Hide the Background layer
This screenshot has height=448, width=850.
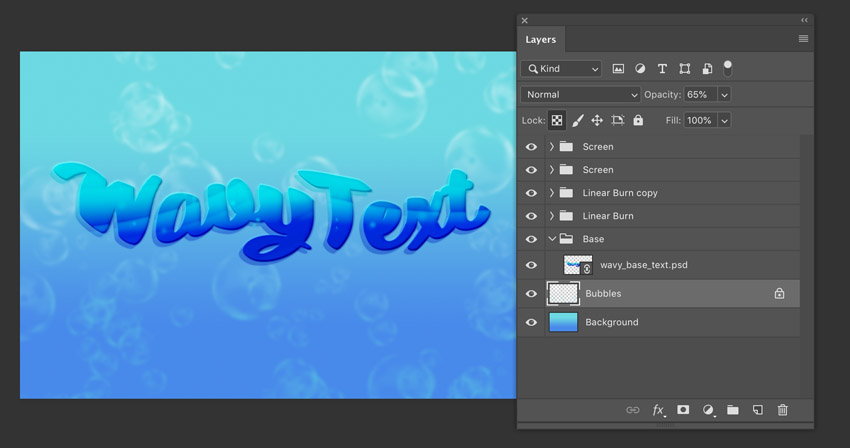(531, 322)
